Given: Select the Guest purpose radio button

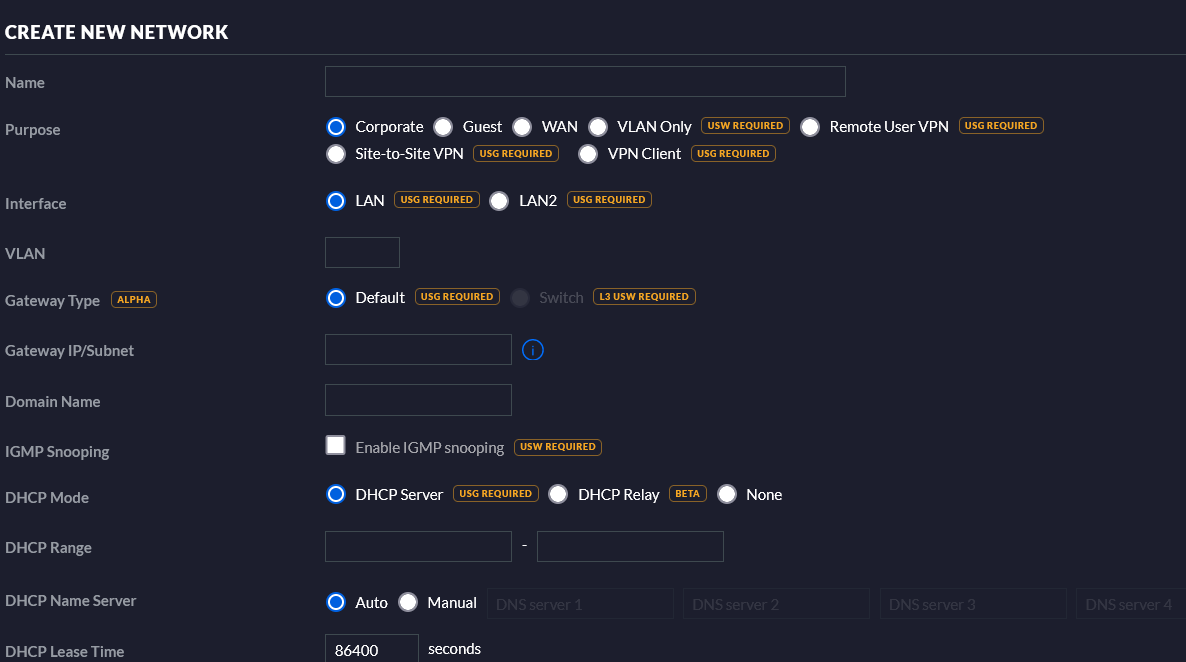Looking at the screenshot, I should (x=443, y=127).
